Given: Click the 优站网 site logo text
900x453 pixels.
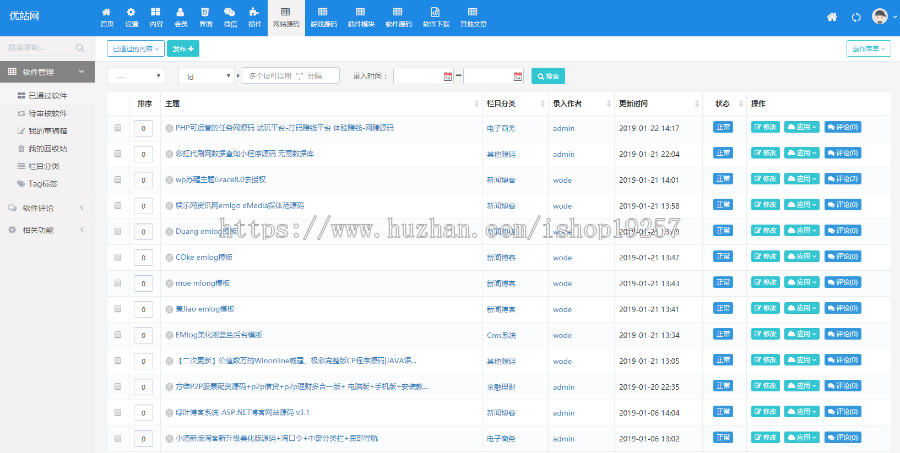Looking at the screenshot, I should (x=24, y=16).
